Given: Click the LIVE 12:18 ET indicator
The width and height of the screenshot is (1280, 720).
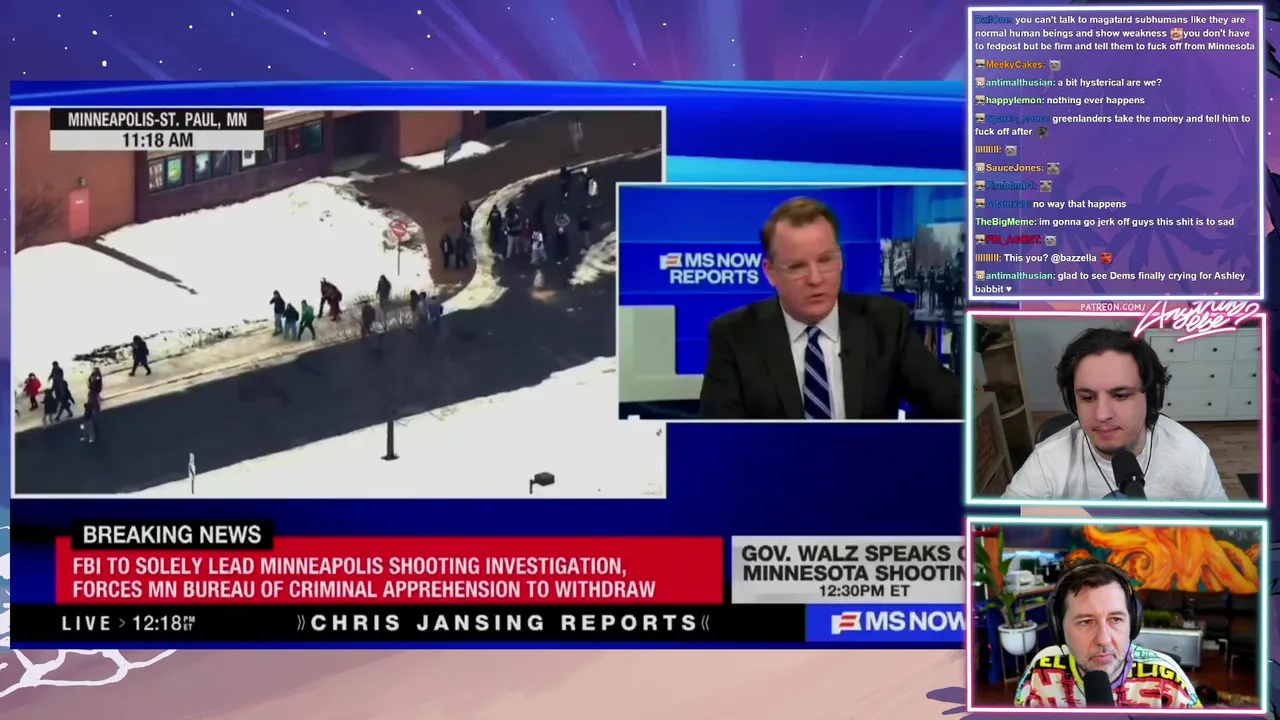Looking at the screenshot, I should [128, 623].
